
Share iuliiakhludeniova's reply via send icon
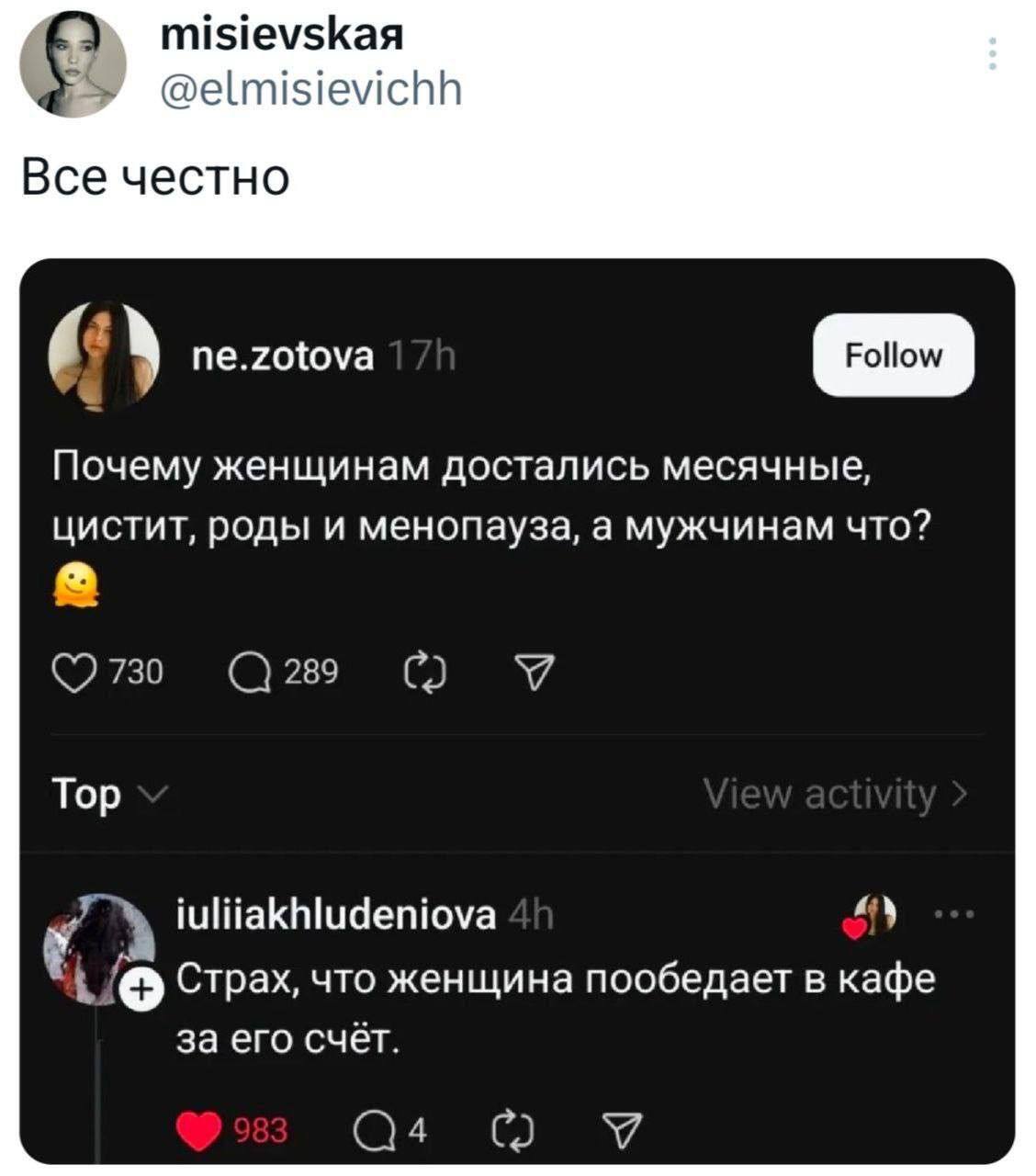point(621,1129)
